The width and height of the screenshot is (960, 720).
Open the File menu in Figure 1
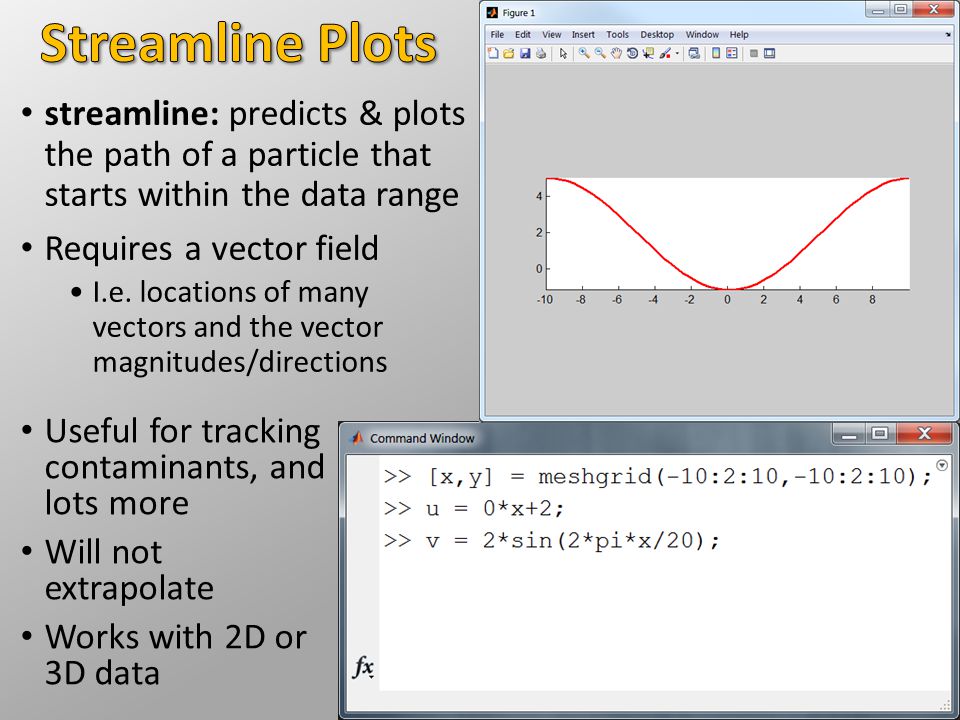(x=497, y=35)
